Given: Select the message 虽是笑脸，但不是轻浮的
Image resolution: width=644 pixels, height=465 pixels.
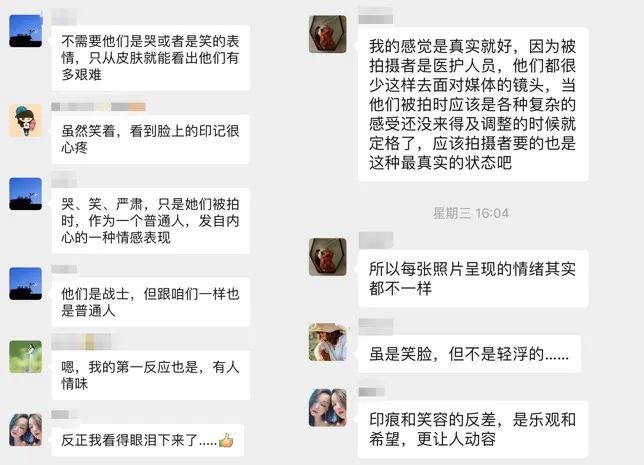Looking at the screenshot, I should coord(469,354).
